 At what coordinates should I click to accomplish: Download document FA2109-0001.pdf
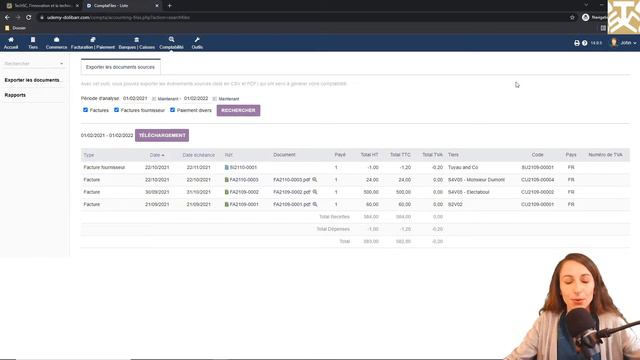291,204
